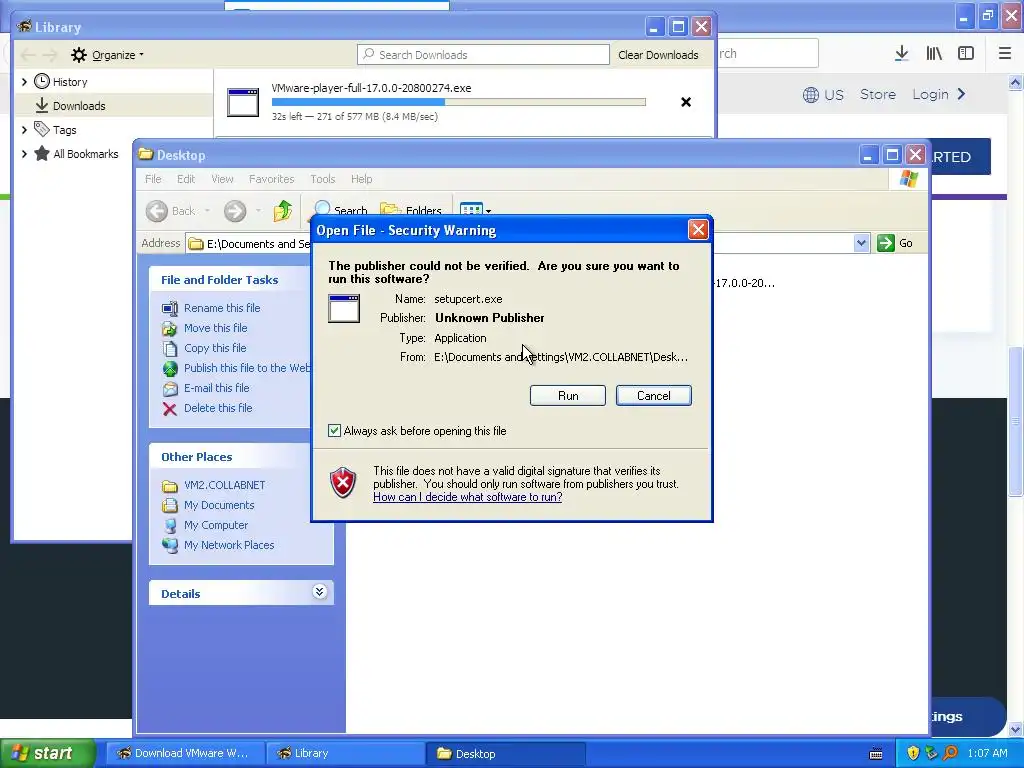Switch to Library taskbar item
This screenshot has height=768, width=1024.
[x=345, y=754]
